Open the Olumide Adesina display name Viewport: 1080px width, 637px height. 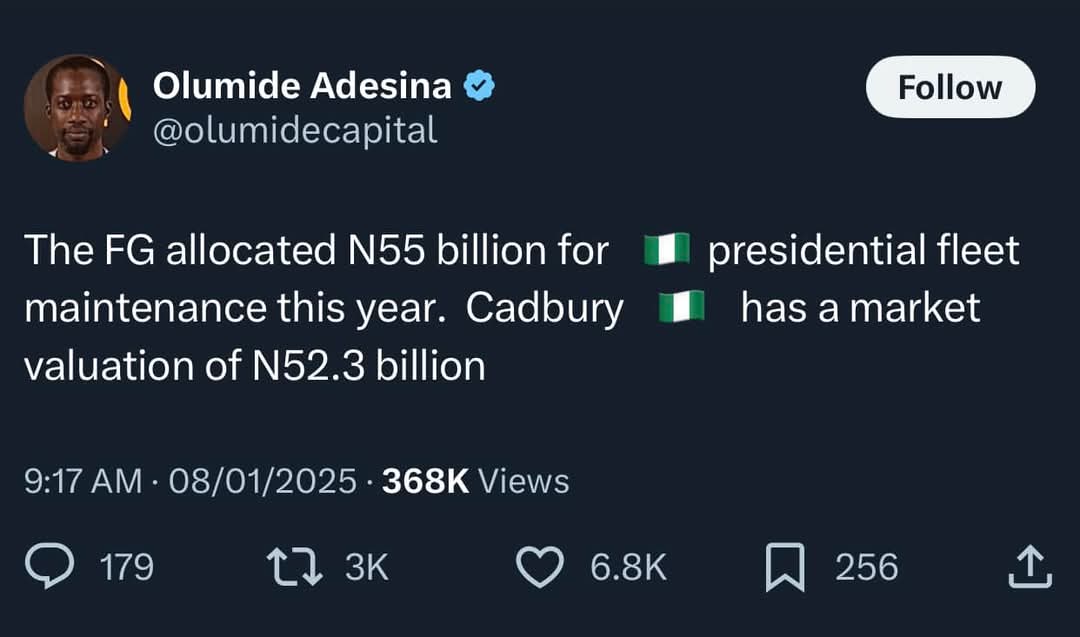(302, 87)
